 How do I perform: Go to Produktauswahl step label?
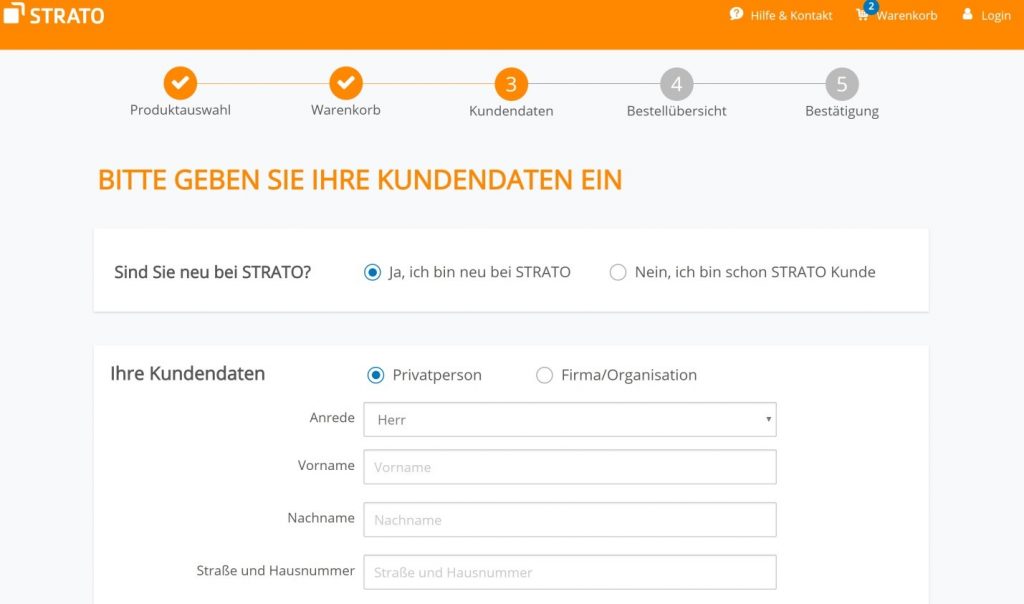coord(180,110)
